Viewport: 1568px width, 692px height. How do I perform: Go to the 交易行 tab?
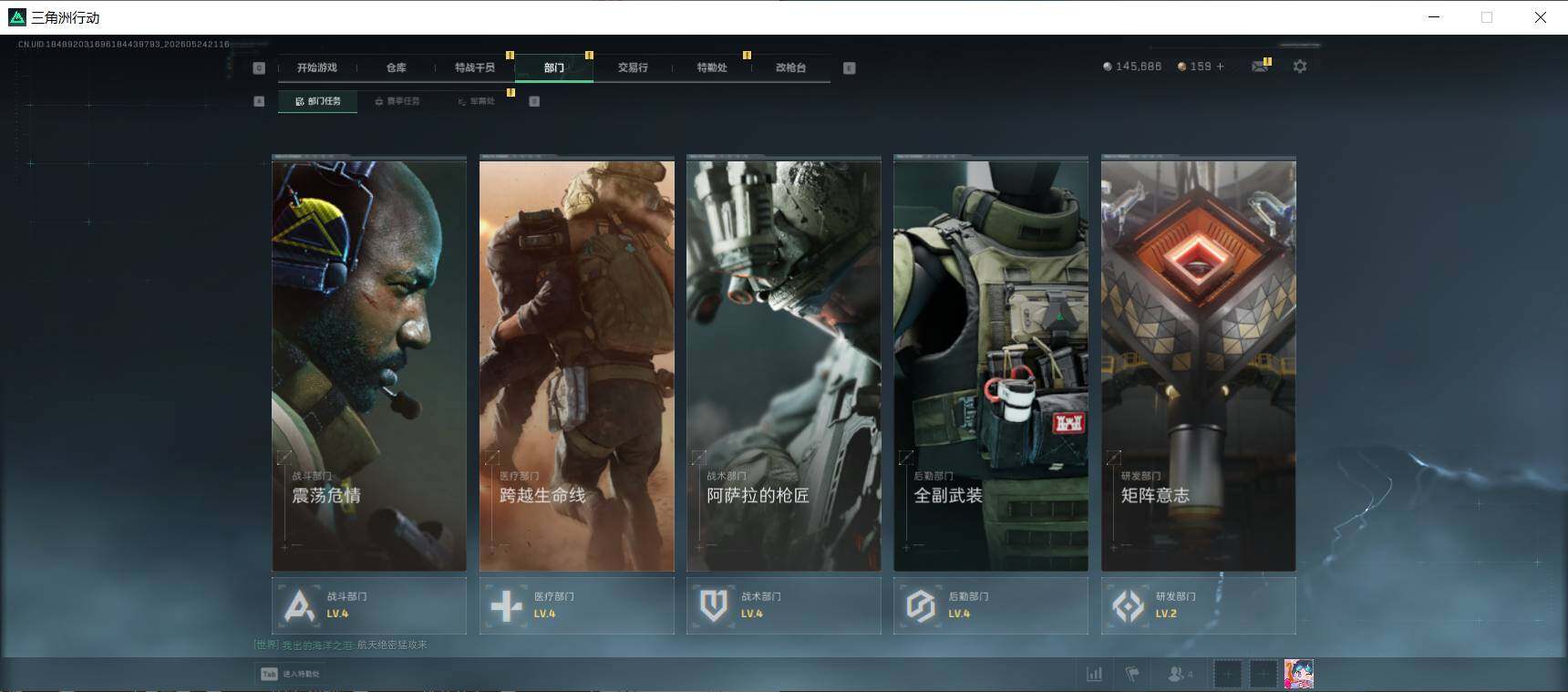(633, 67)
